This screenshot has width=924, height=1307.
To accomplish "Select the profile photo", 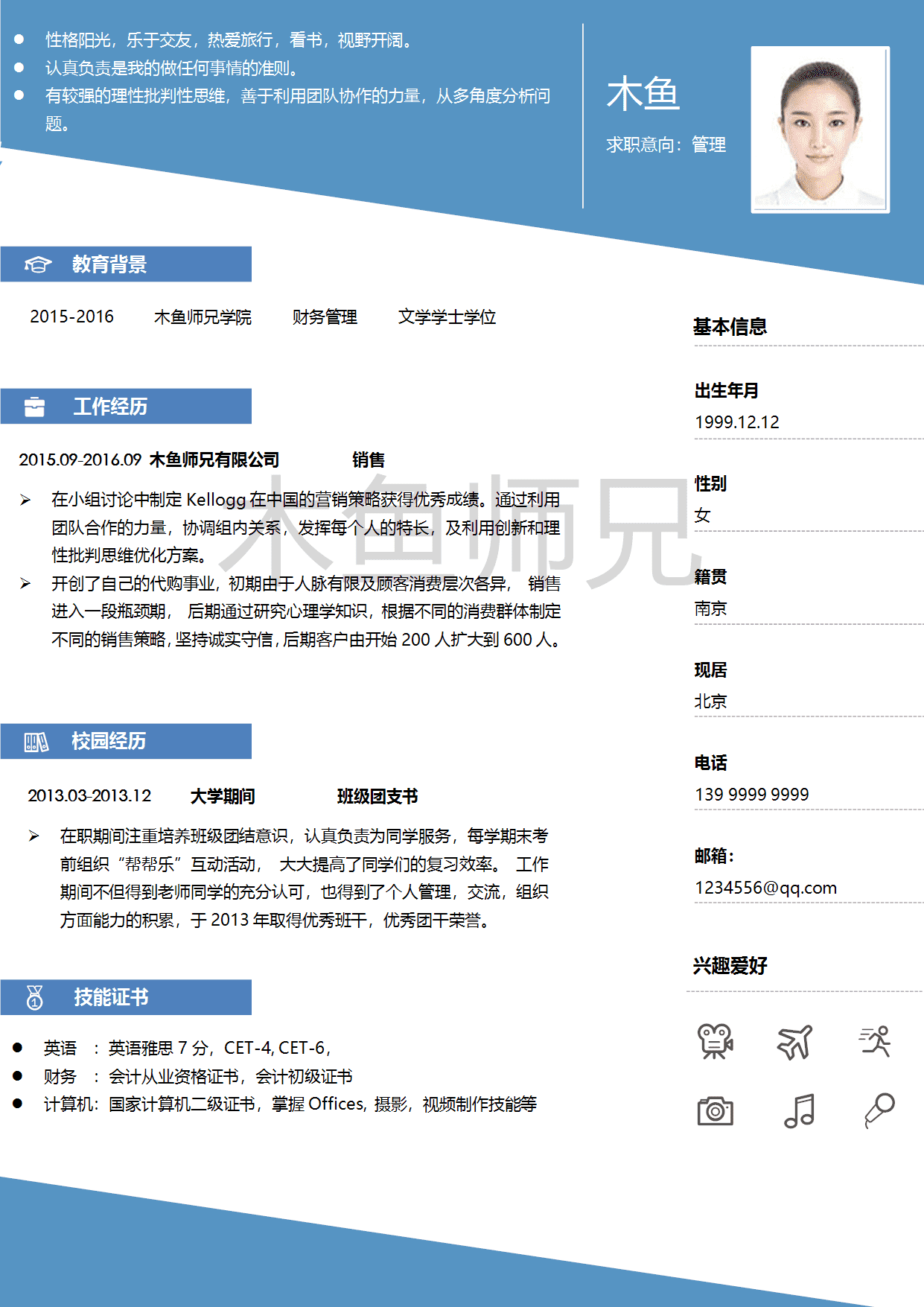I will tap(820, 130).
